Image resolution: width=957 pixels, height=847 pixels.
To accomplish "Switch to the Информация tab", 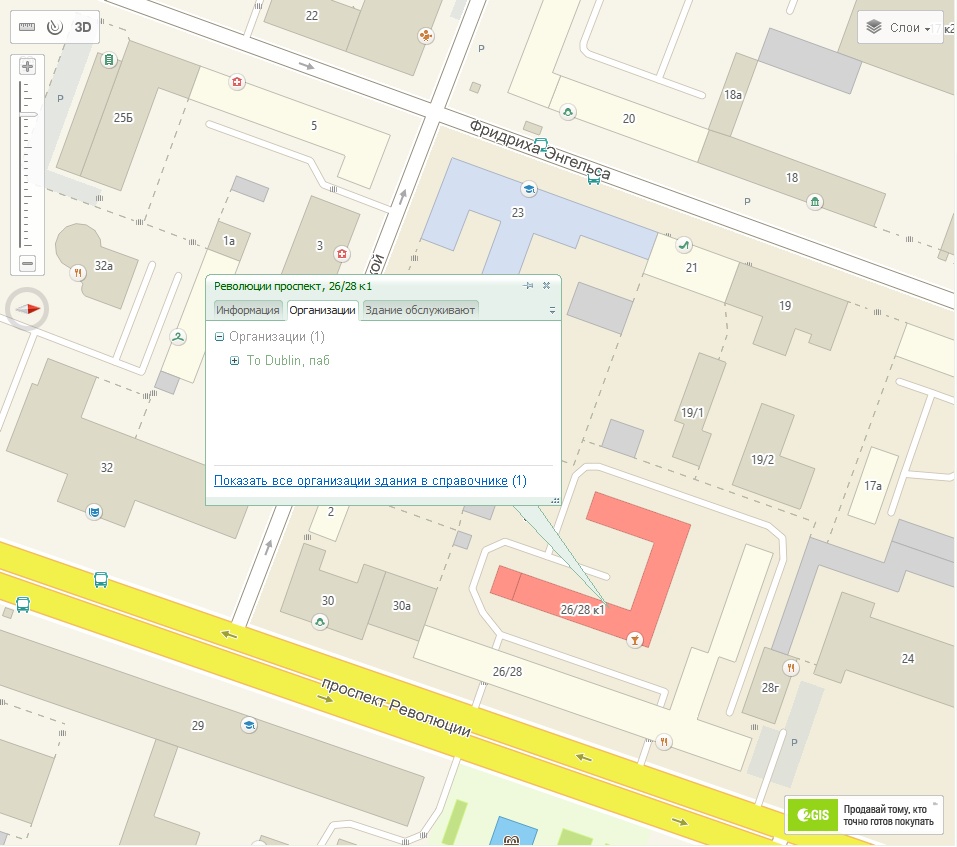I will (248, 310).
